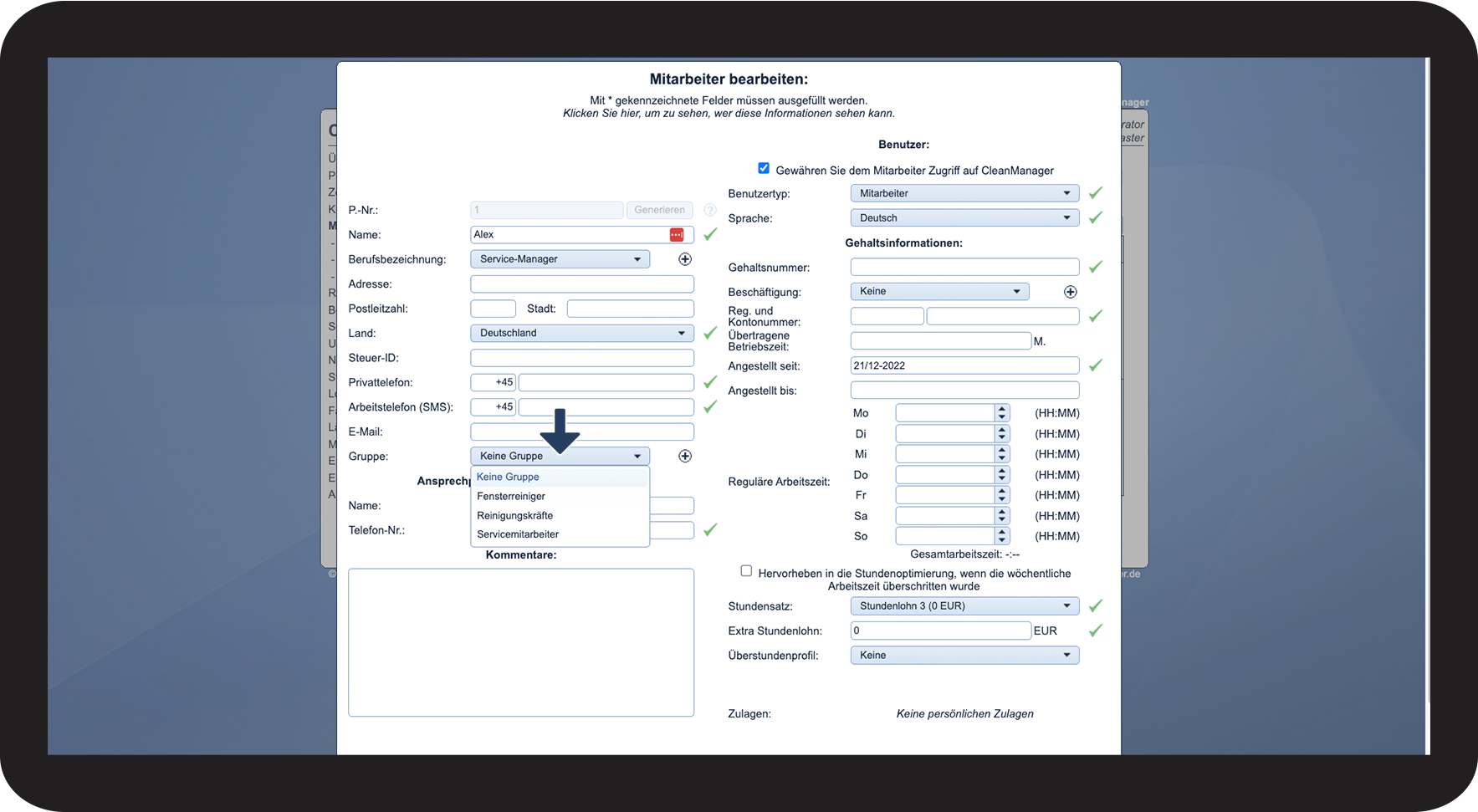Open the Berufsbezeichnung dropdown
The image size is (1478, 812).
tap(560, 259)
